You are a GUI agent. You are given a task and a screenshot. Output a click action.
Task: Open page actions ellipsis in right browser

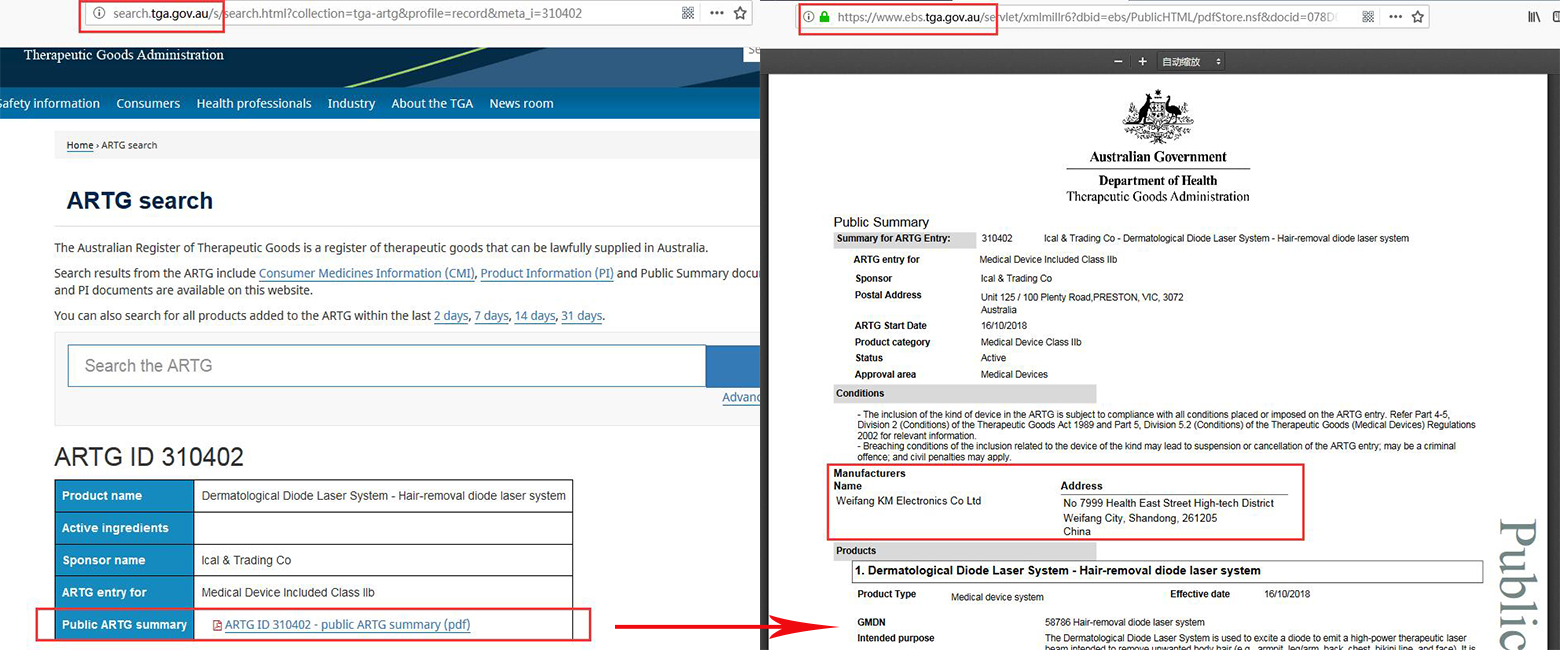[1395, 17]
